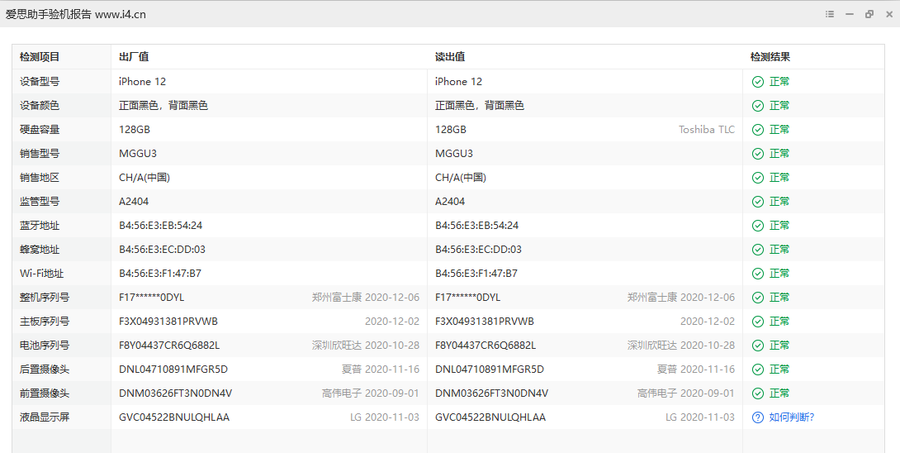Click the green check icon for 后置摄像头

tap(758, 369)
